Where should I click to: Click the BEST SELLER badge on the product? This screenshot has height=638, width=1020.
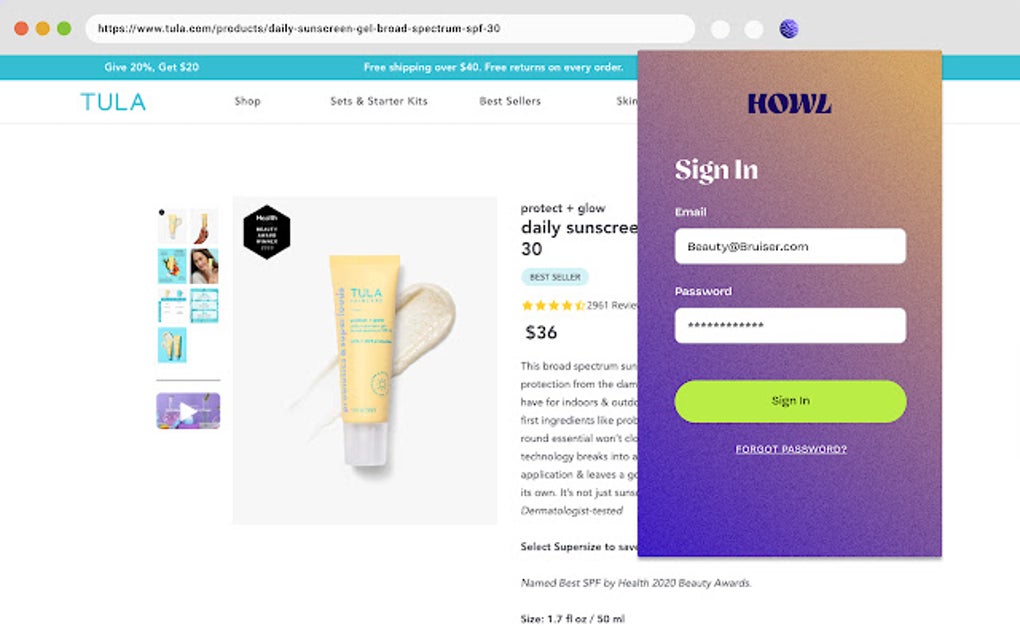pos(555,277)
